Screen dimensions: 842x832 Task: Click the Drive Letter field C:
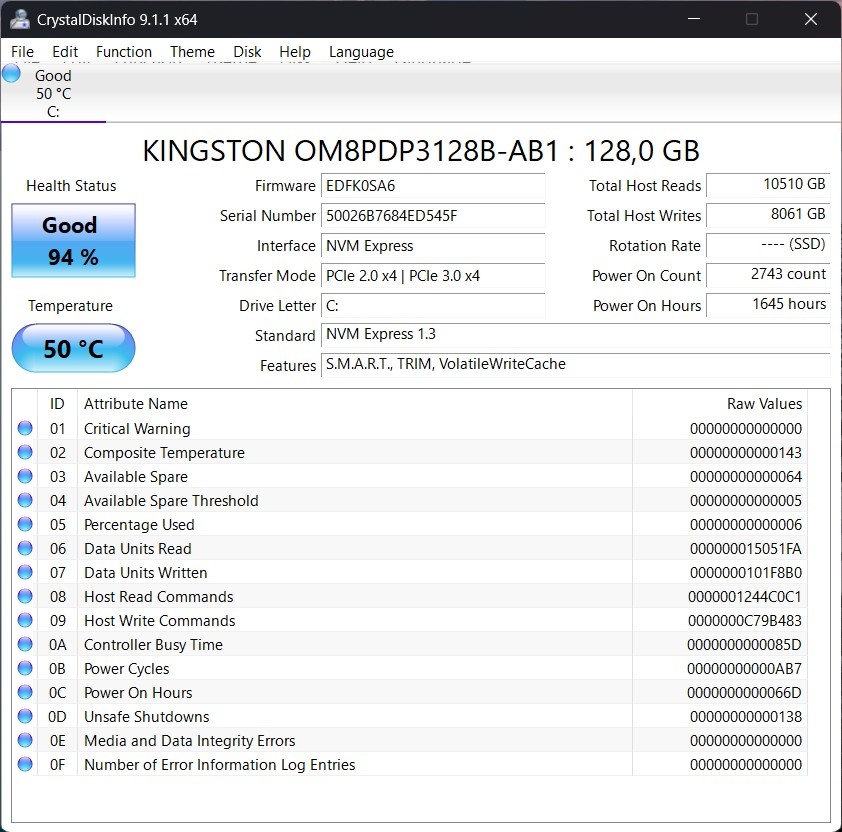tap(433, 306)
